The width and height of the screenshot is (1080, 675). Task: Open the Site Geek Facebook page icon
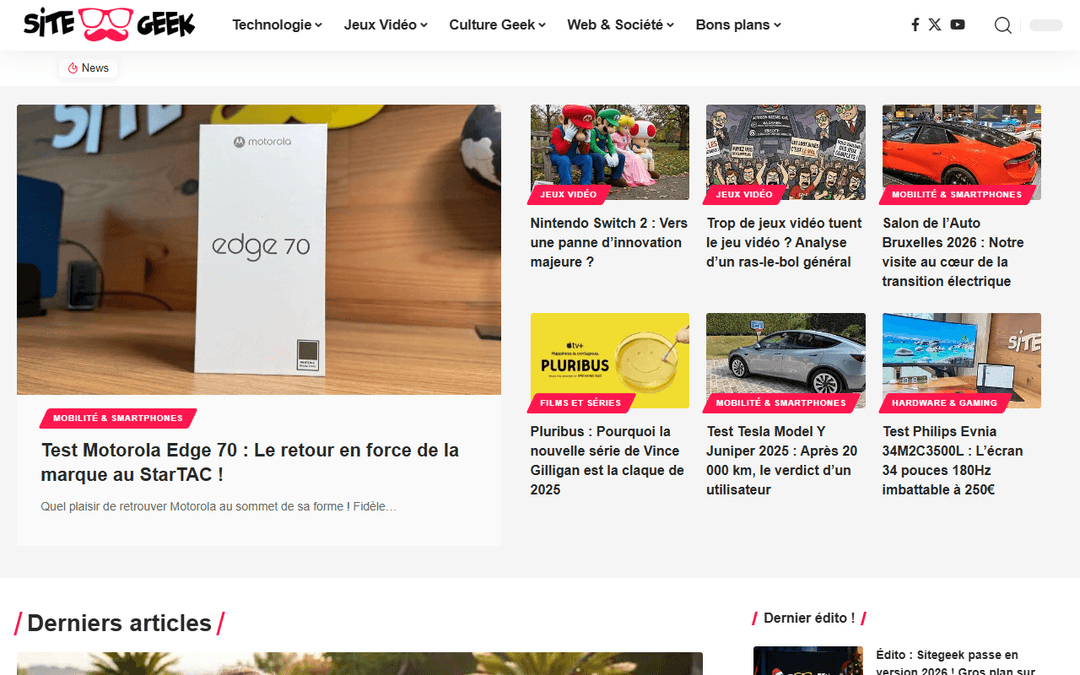[915, 25]
